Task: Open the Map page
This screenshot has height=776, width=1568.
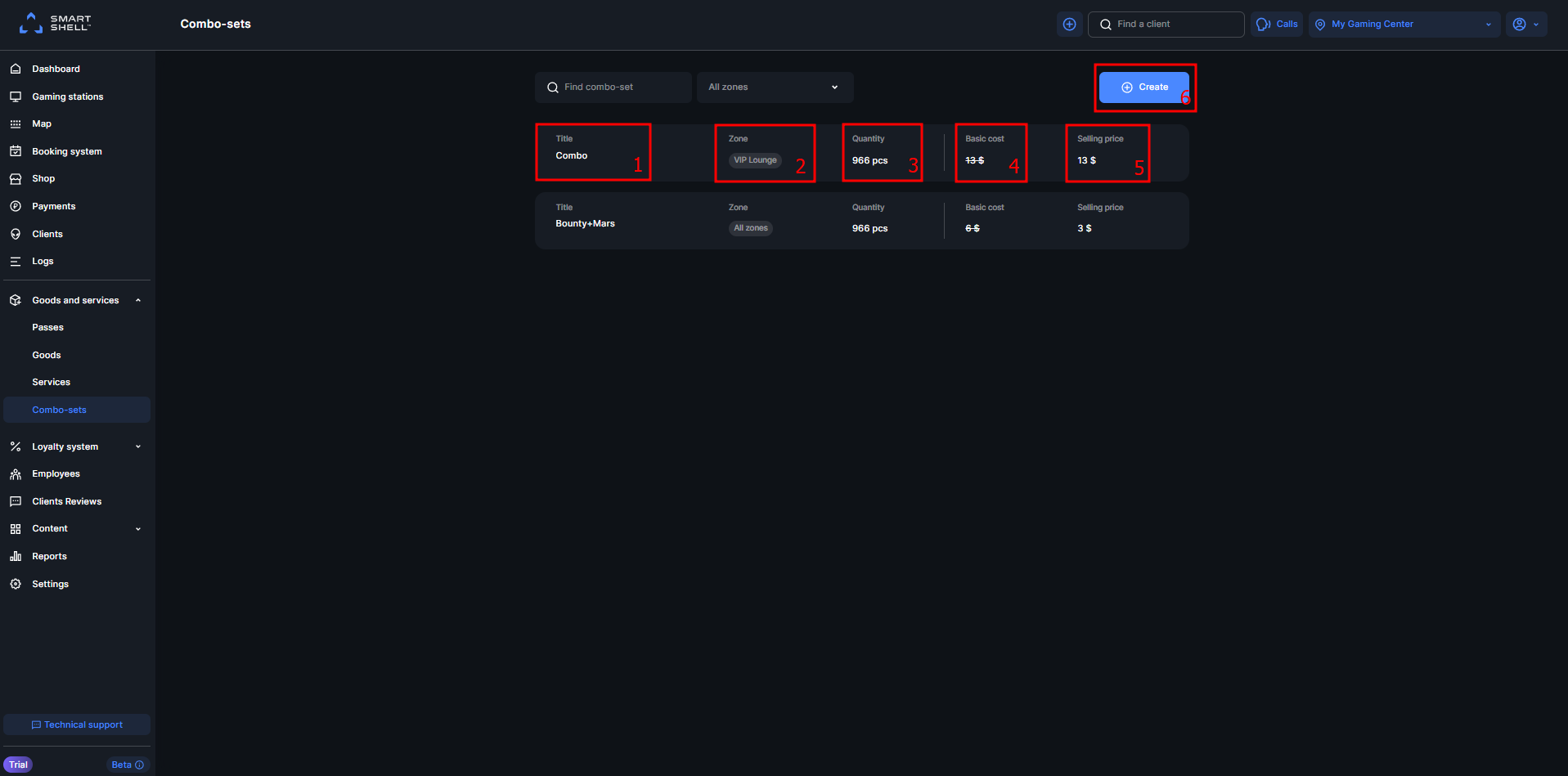Action: [42, 124]
